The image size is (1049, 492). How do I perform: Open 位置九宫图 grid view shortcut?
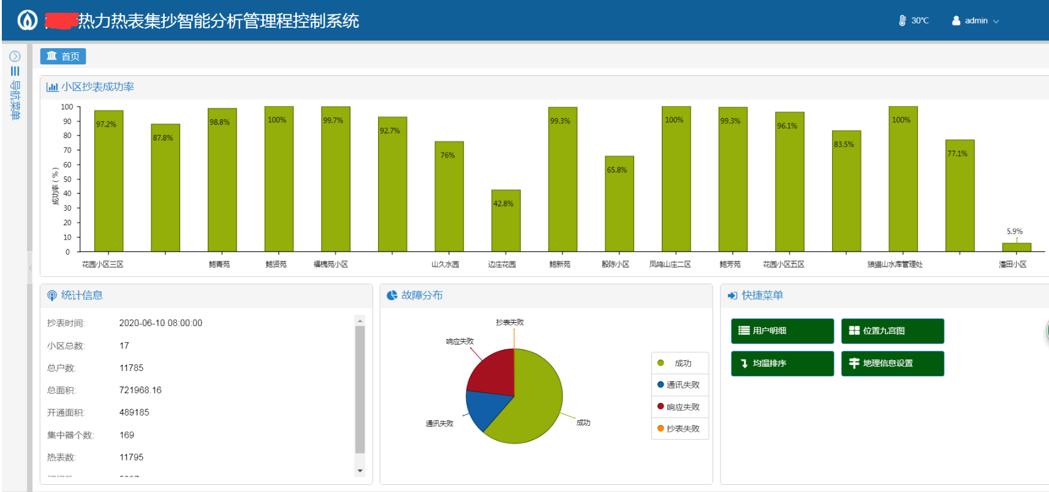tap(892, 331)
